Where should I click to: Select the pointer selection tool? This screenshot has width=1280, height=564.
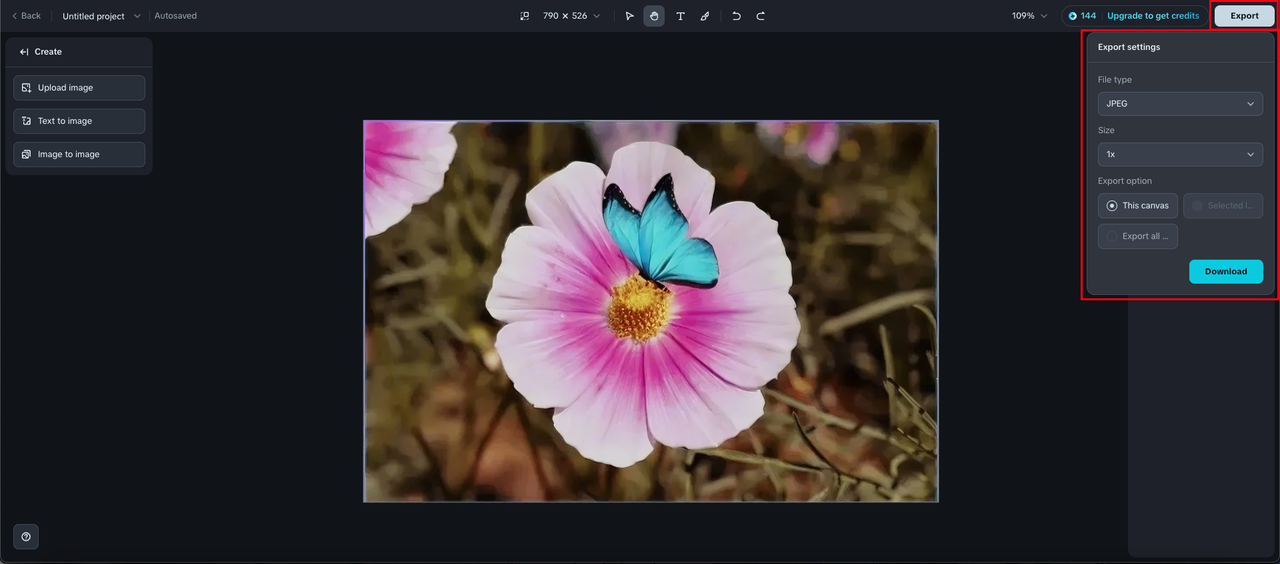(629, 16)
